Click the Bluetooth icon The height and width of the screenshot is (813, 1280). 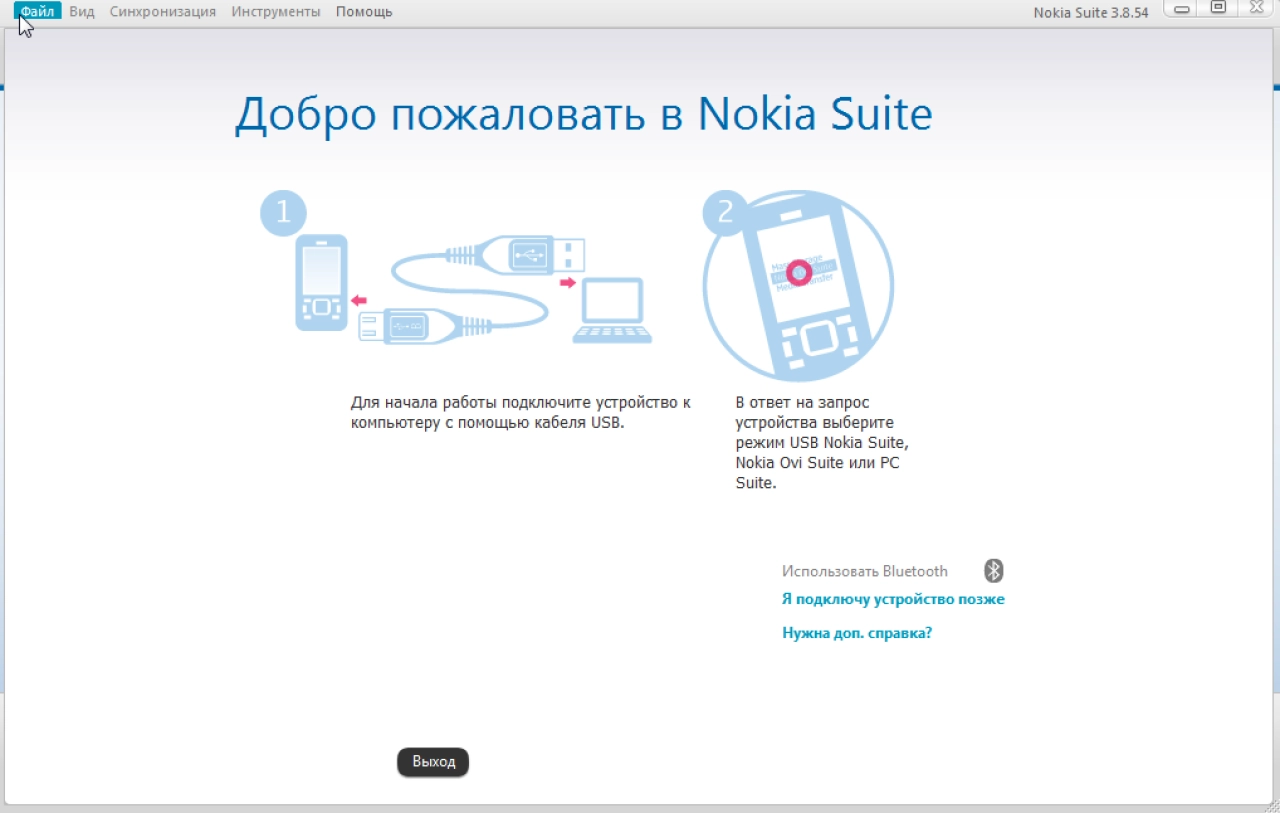[993, 571]
